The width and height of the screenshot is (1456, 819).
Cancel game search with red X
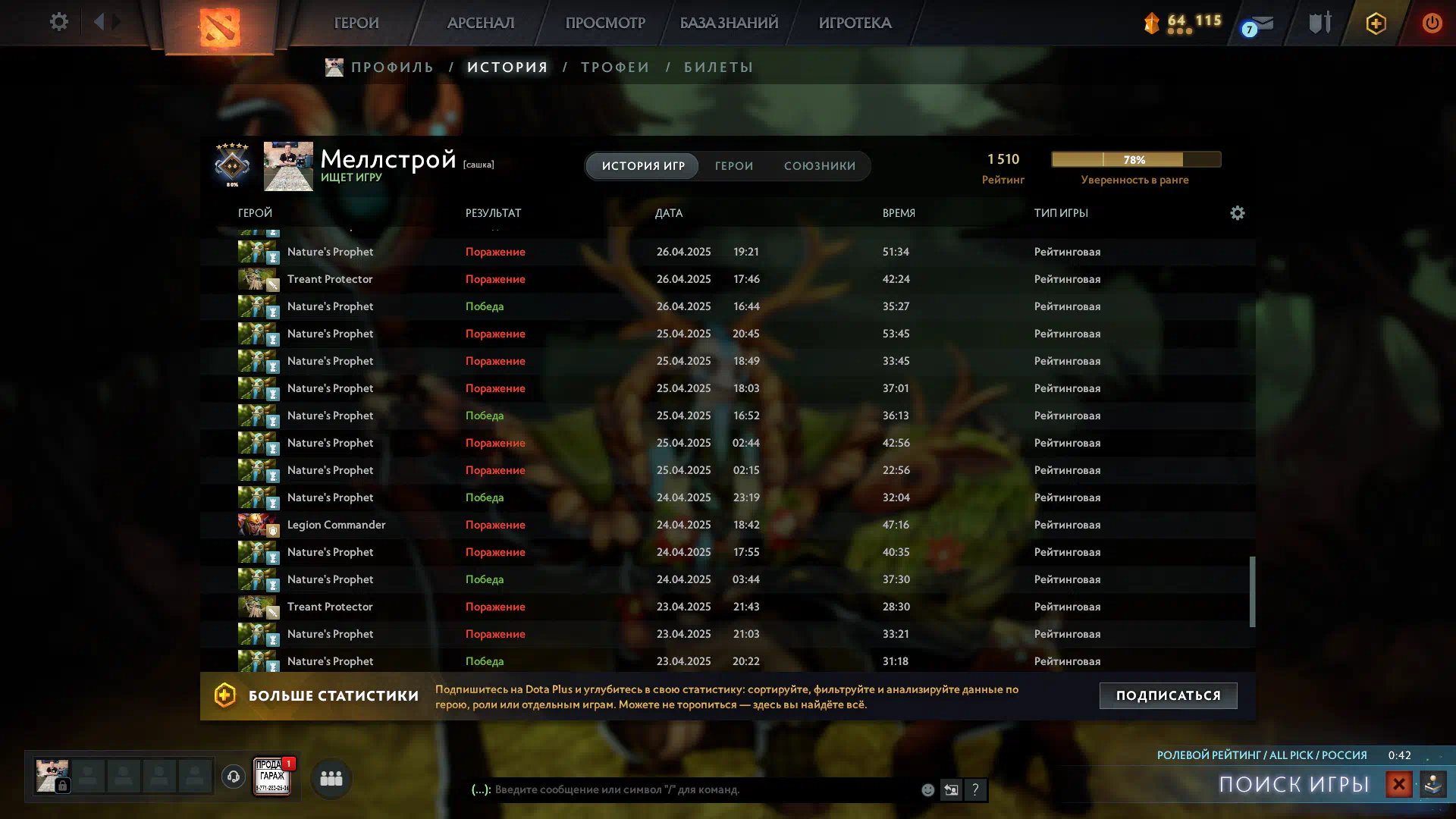pyautogui.click(x=1399, y=784)
